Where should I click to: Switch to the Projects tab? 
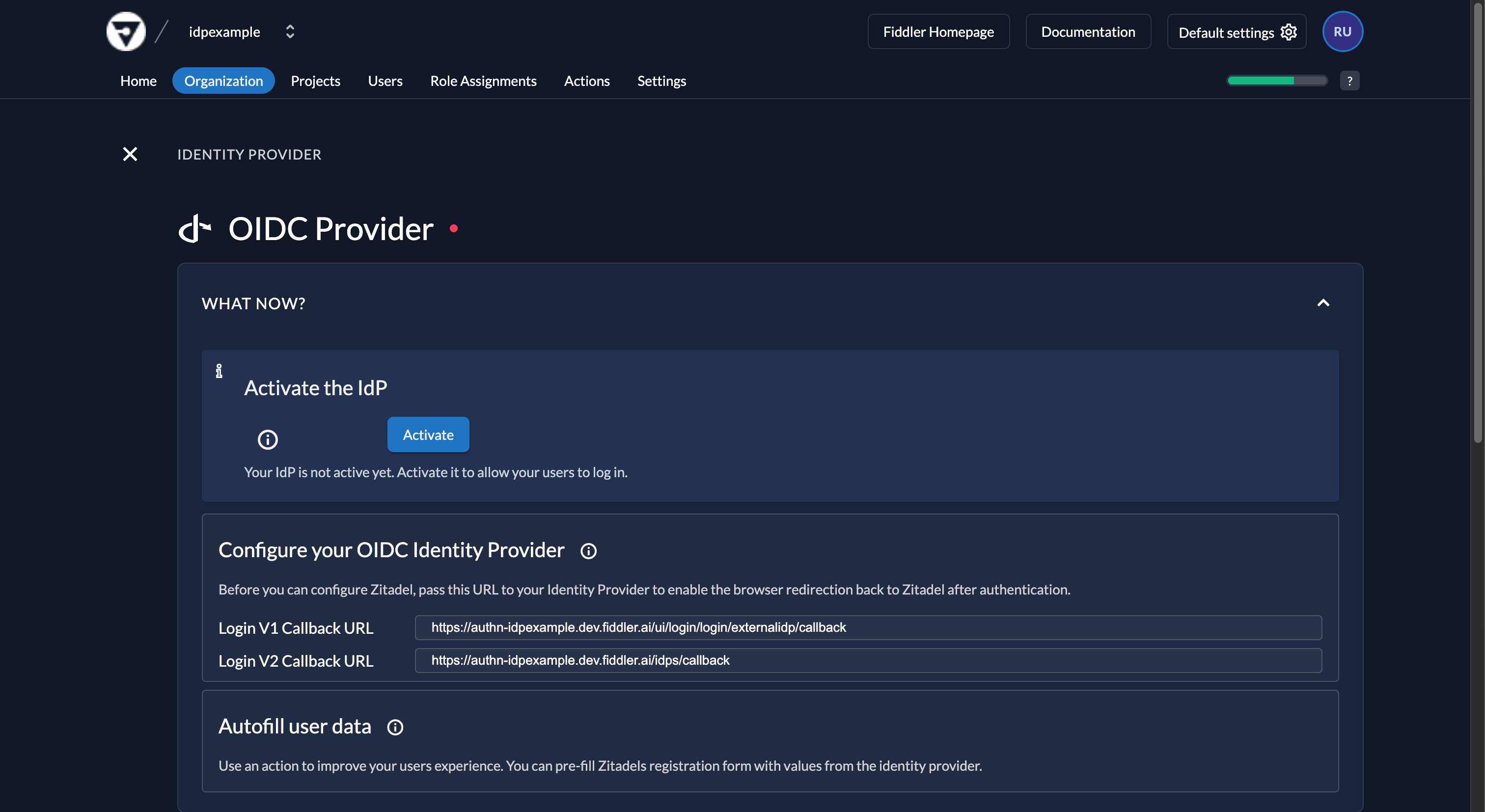(x=315, y=81)
